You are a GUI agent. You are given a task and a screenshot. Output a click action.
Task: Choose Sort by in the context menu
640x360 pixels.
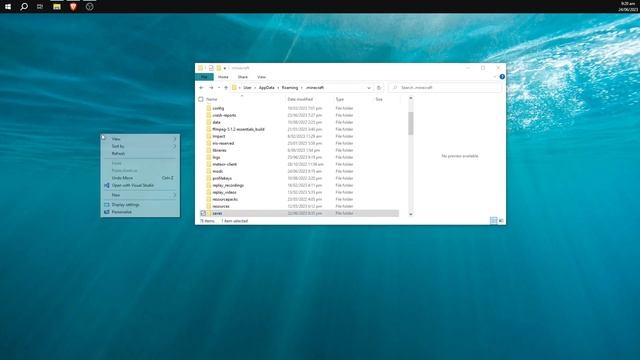[140, 146]
